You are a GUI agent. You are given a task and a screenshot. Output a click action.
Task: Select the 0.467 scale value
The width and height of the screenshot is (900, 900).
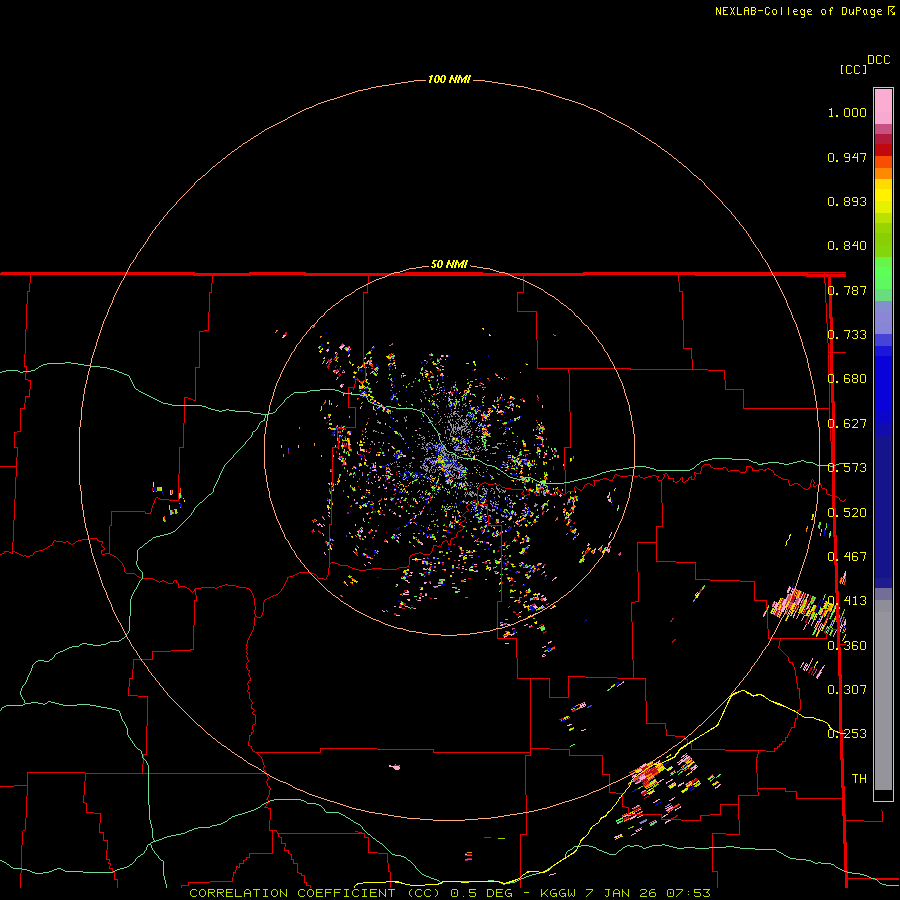coord(847,557)
